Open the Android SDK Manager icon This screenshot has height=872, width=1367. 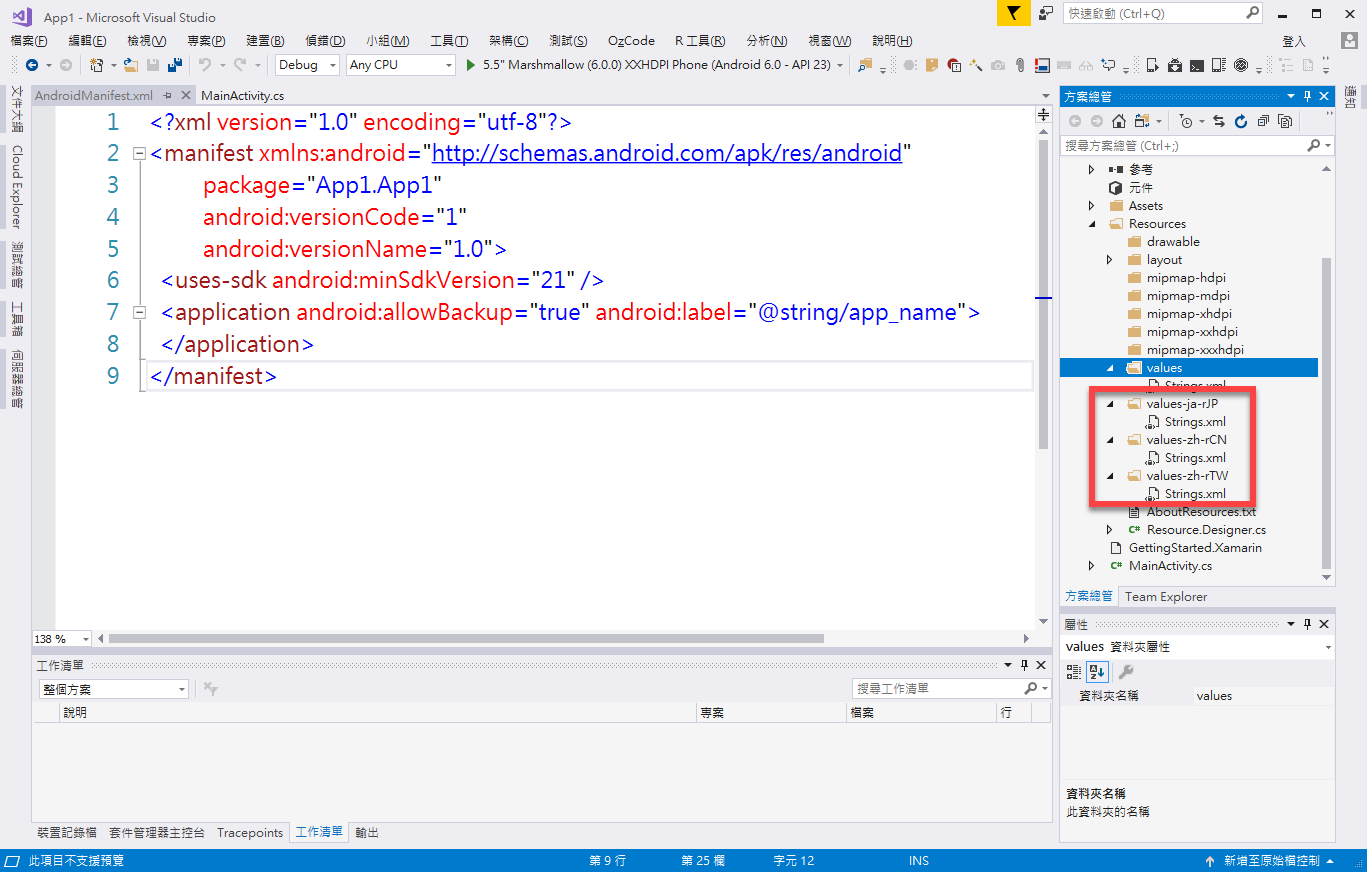click(1175, 65)
